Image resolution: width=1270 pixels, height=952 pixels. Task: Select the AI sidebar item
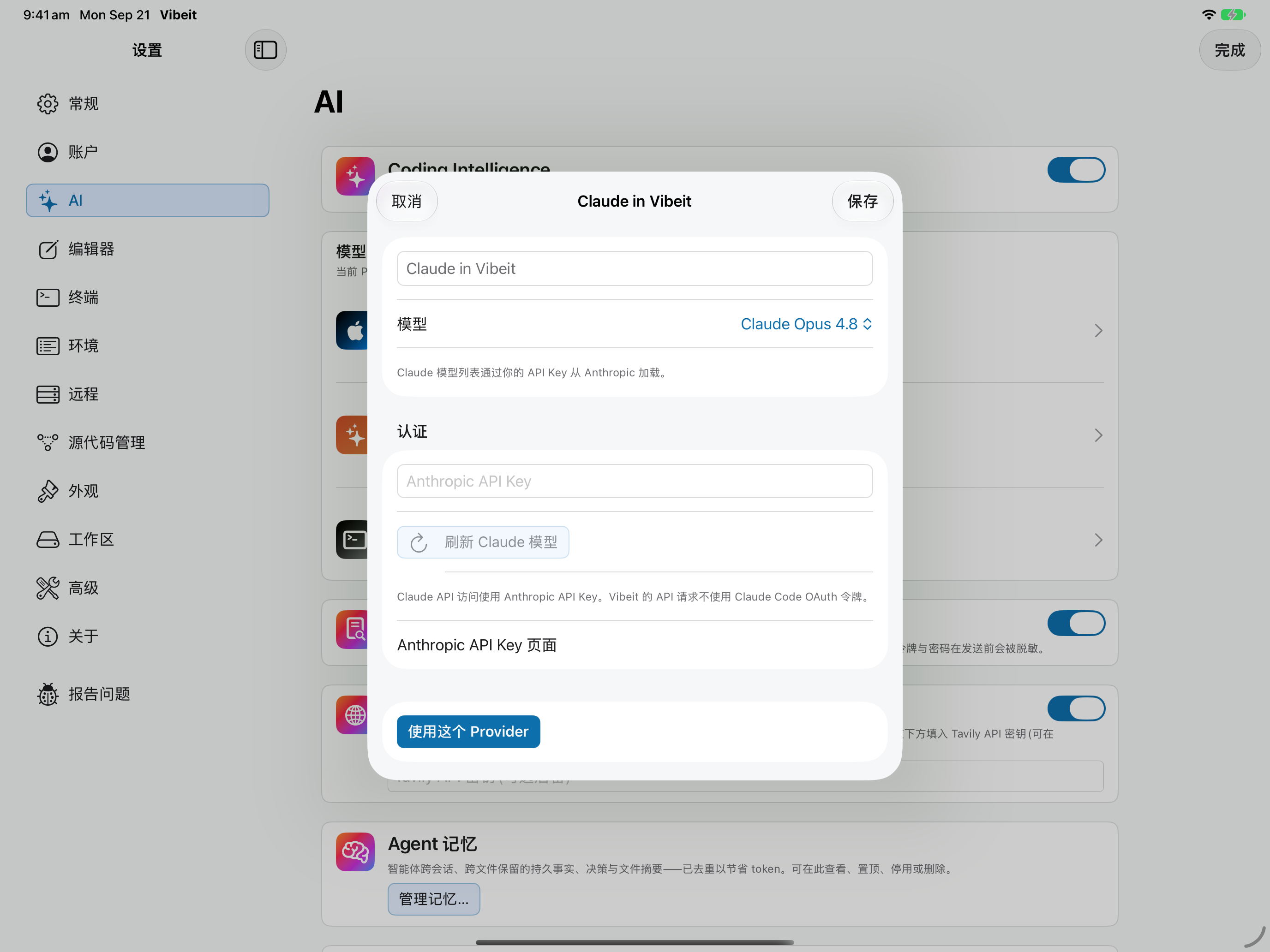pyautogui.click(x=147, y=200)
